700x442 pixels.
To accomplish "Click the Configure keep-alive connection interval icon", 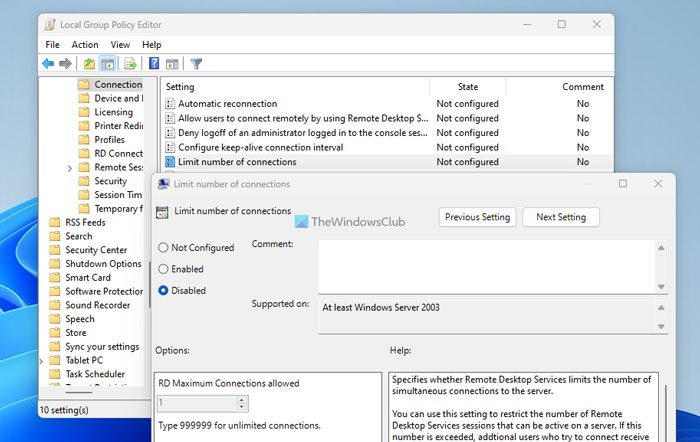I will 170,147.
